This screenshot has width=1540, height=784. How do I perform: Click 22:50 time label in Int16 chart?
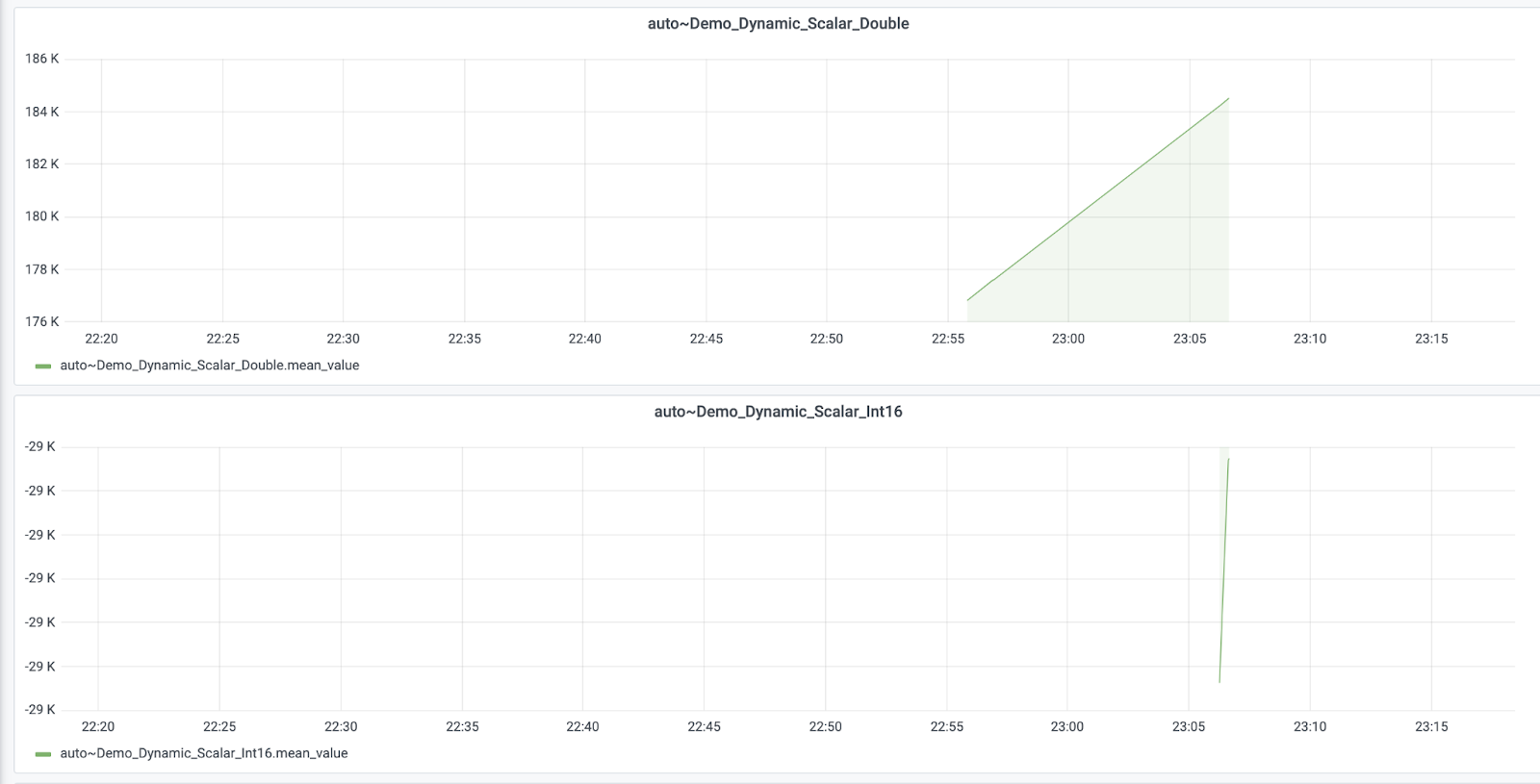[x=825, y=726]
